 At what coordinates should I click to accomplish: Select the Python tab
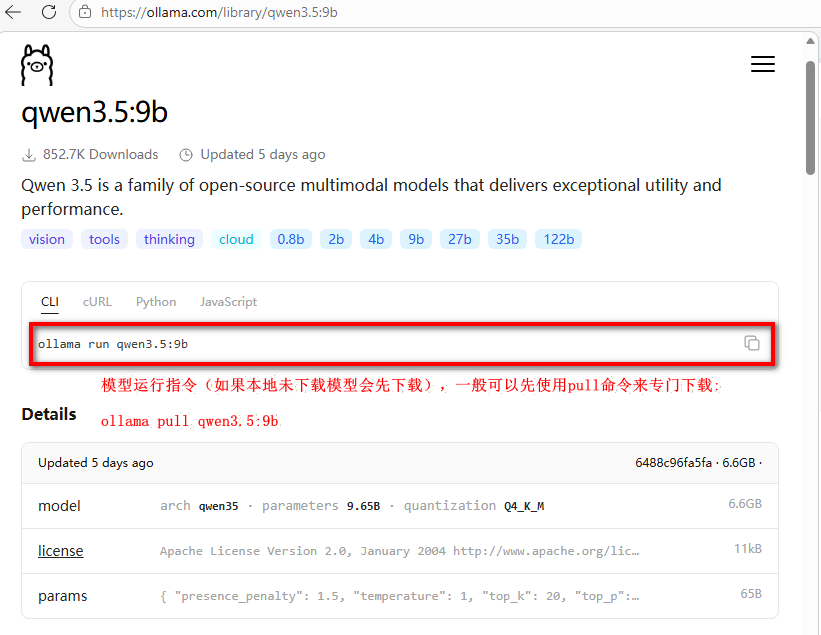tap(156, 301)
